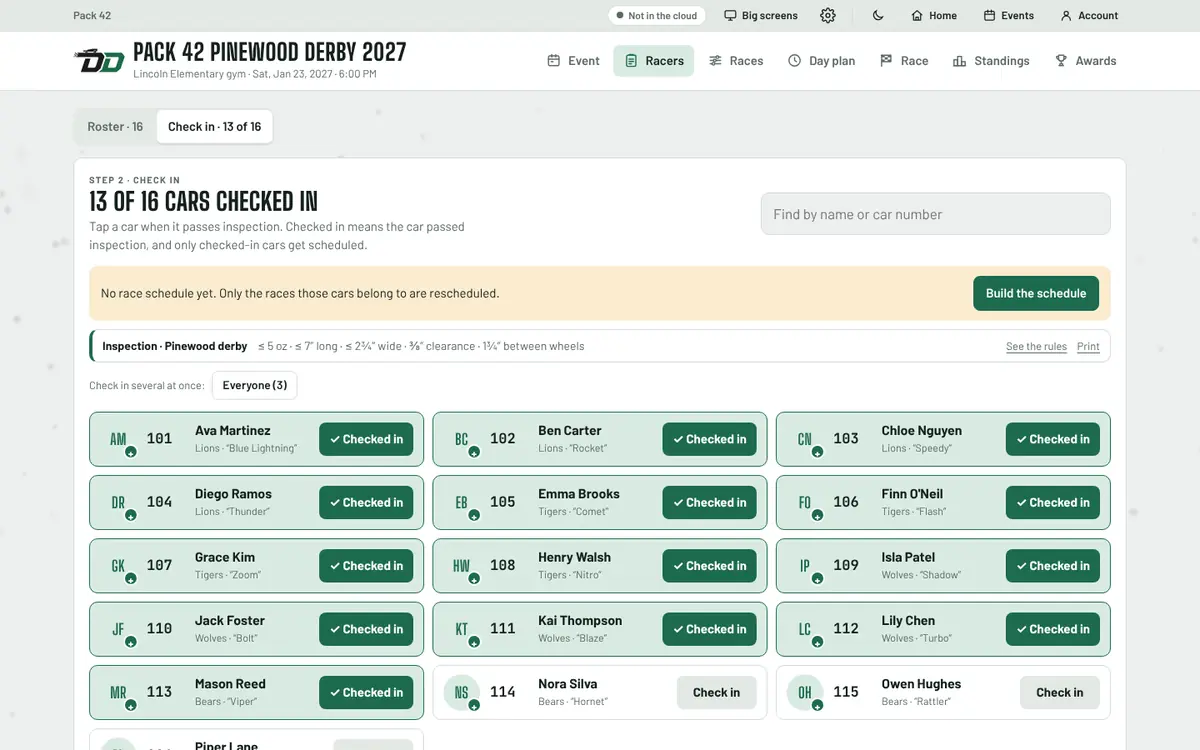Open the Event tab
The image size is (1200, 750).
point(573,61)
